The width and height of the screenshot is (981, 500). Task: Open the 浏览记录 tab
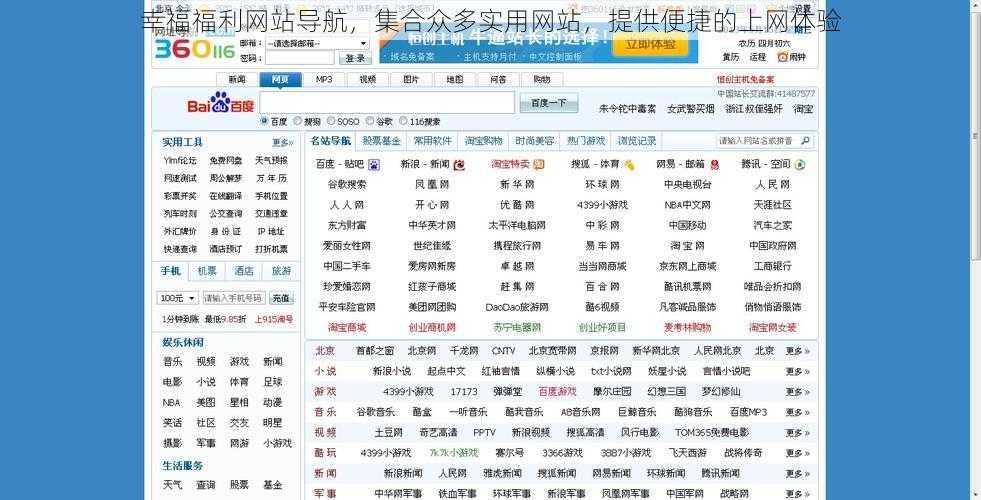click(637, 141)
